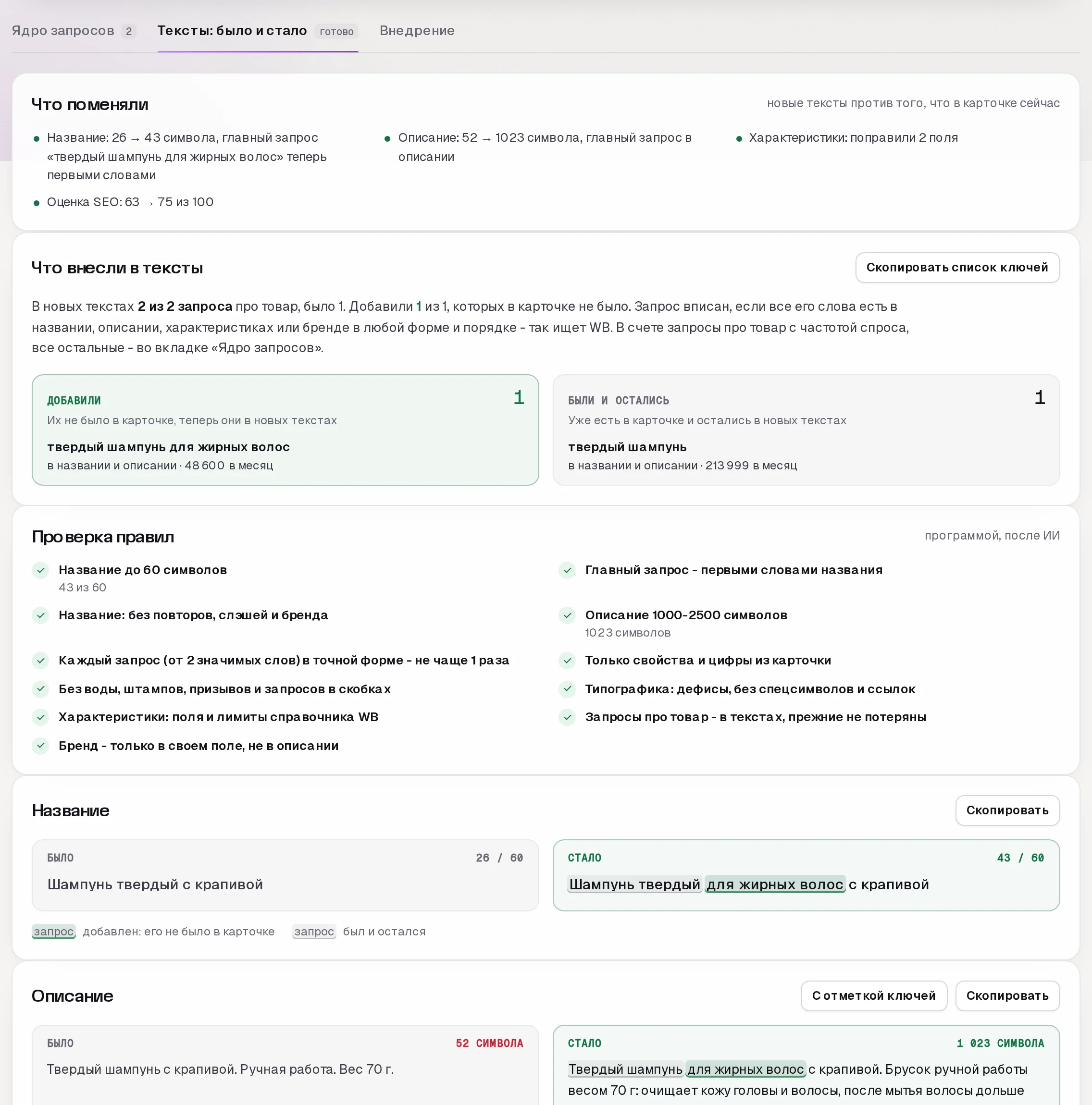Switch to the «Внедрение» tab
This screenshot has width=1092, height=1105.
click(x=417, y=31)
